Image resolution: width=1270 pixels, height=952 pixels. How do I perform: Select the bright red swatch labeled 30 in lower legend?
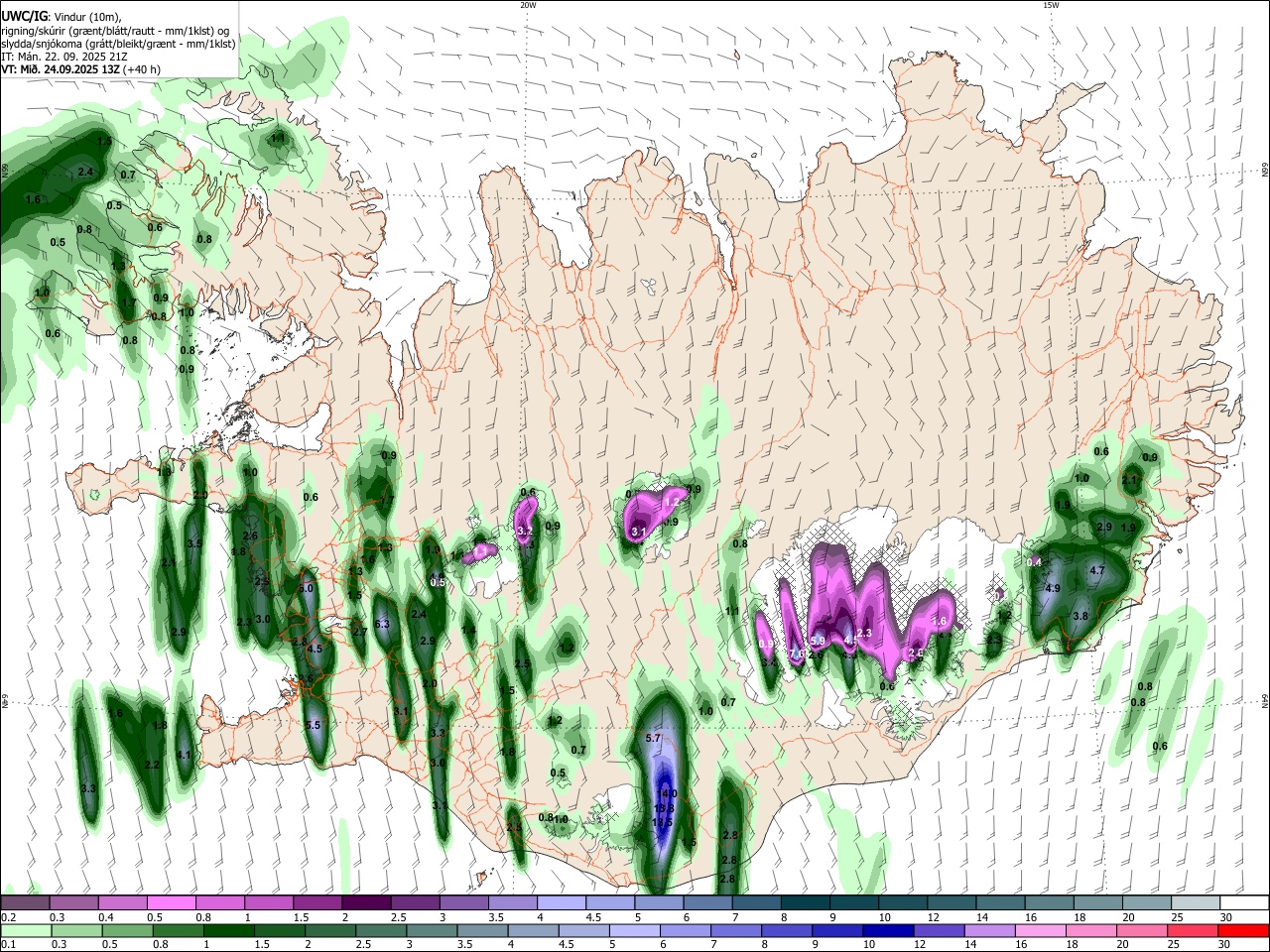click(x=1243, y=930)
